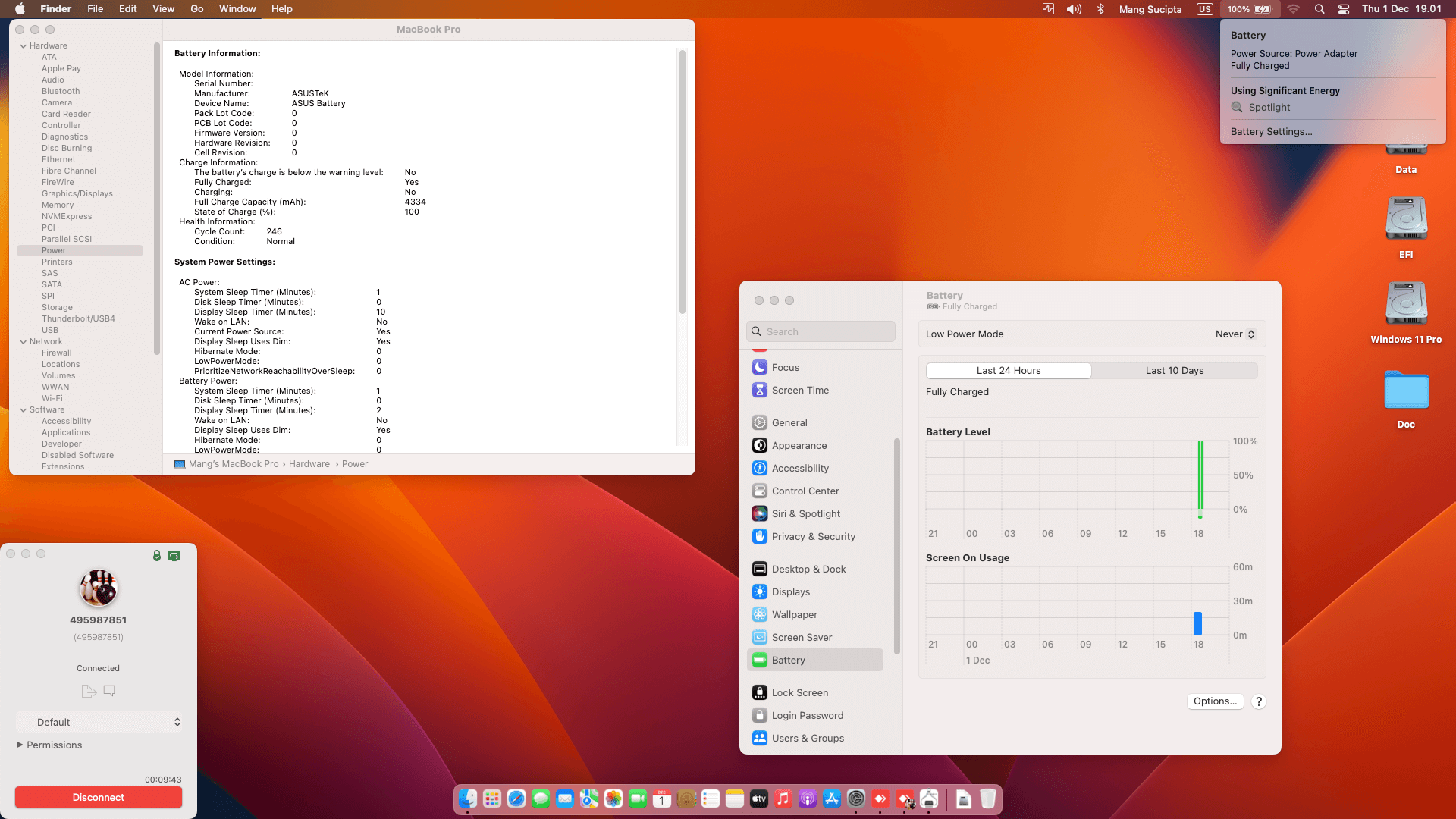
Task: Open Calendar app in the Dock
Action: tap(662, 799)
